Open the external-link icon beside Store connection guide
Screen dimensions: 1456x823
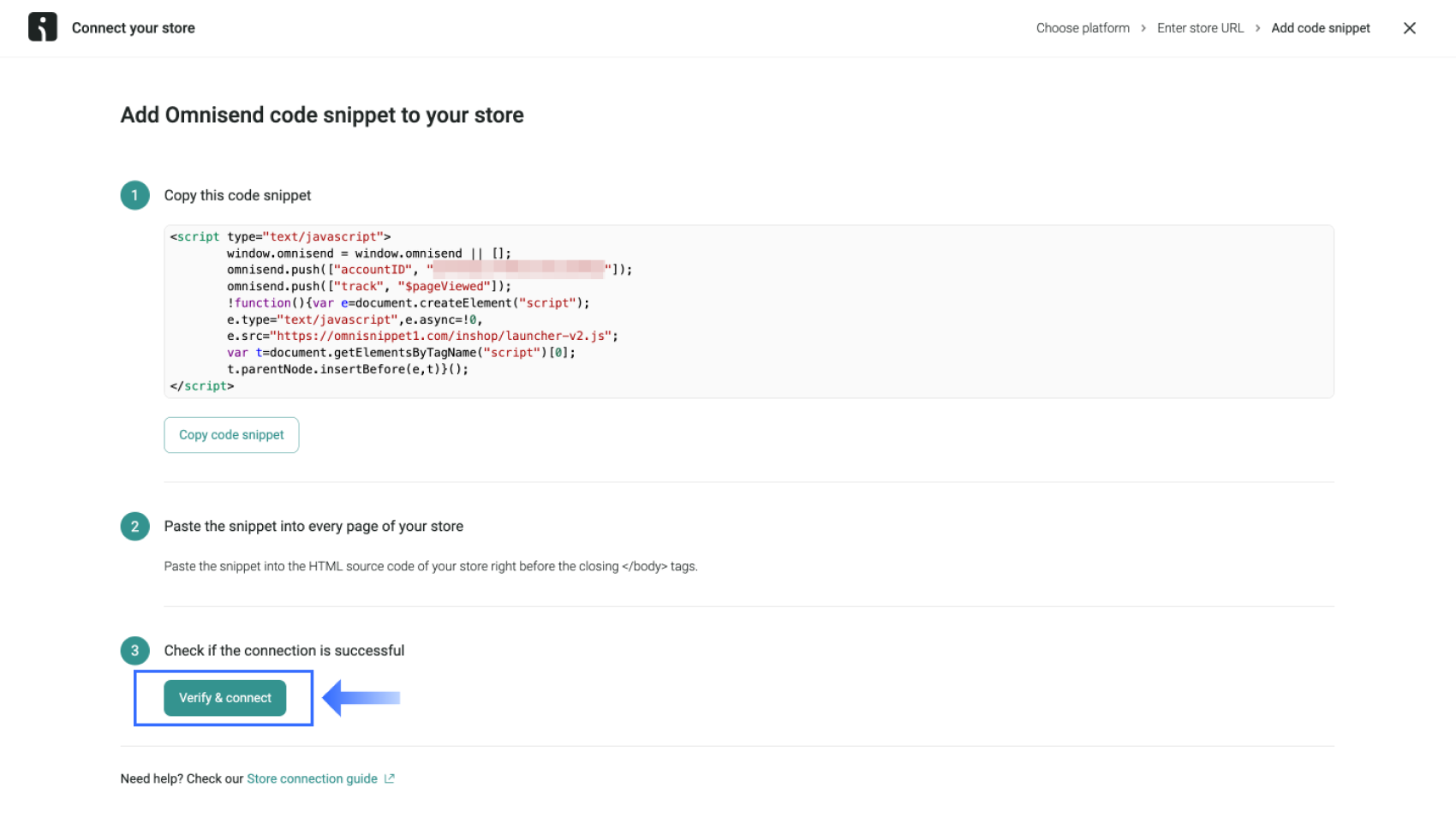tap(391, 778)
